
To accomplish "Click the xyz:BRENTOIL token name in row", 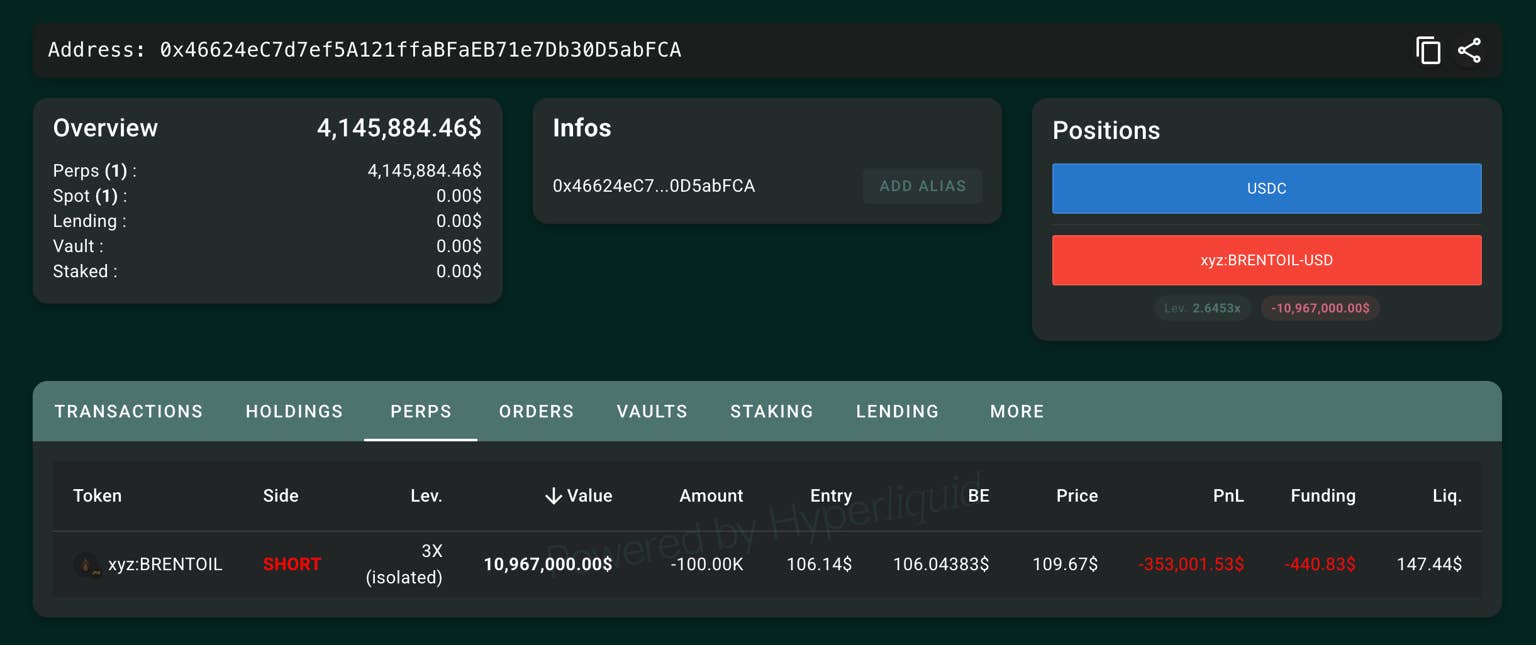I will click(x=165, y=565).
